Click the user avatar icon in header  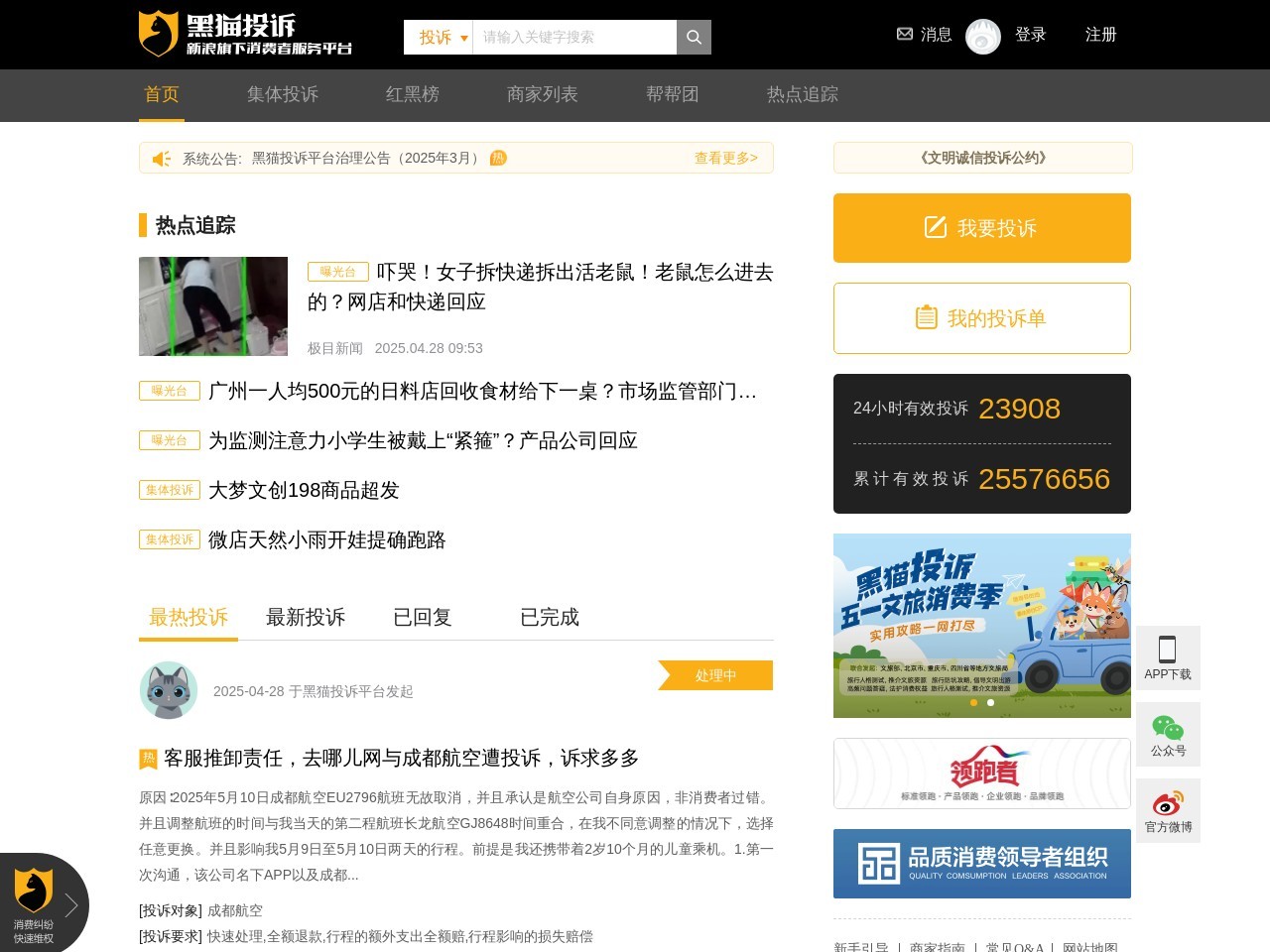pos(983,37)
